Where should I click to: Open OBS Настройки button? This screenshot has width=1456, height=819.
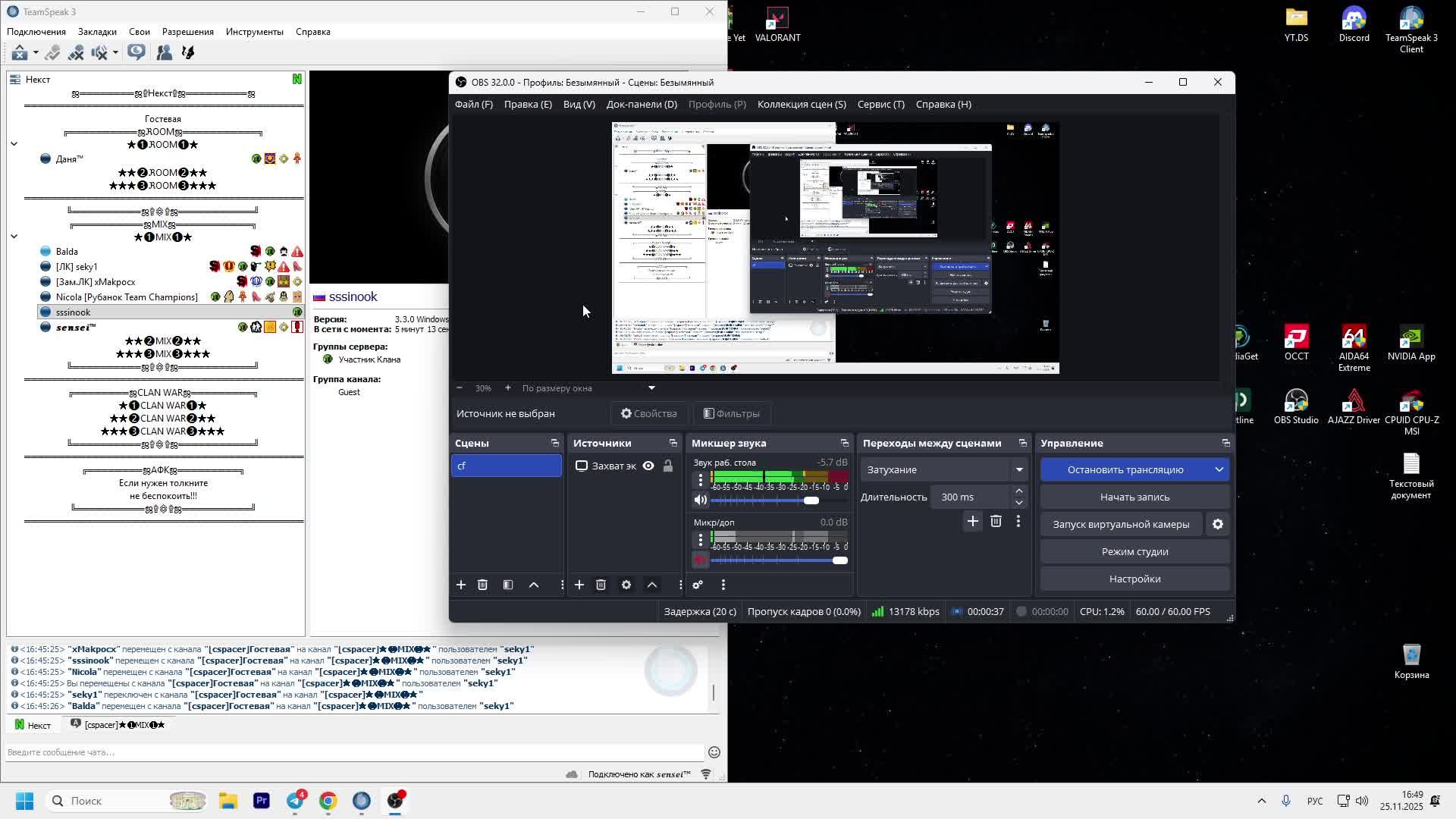pyautogui.click(x=1134, y=579)
